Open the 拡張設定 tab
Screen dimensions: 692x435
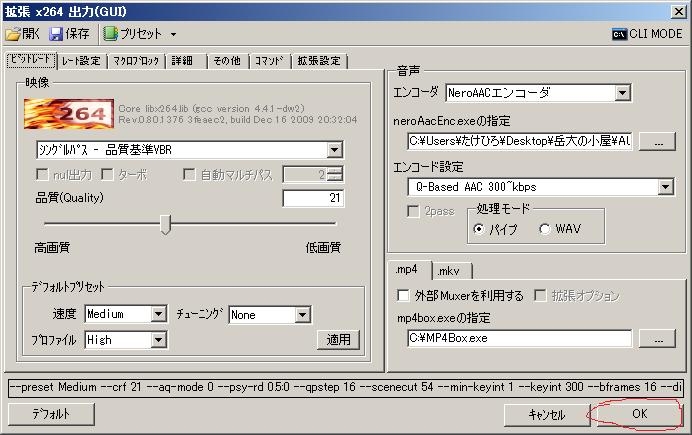coord(319,61)
